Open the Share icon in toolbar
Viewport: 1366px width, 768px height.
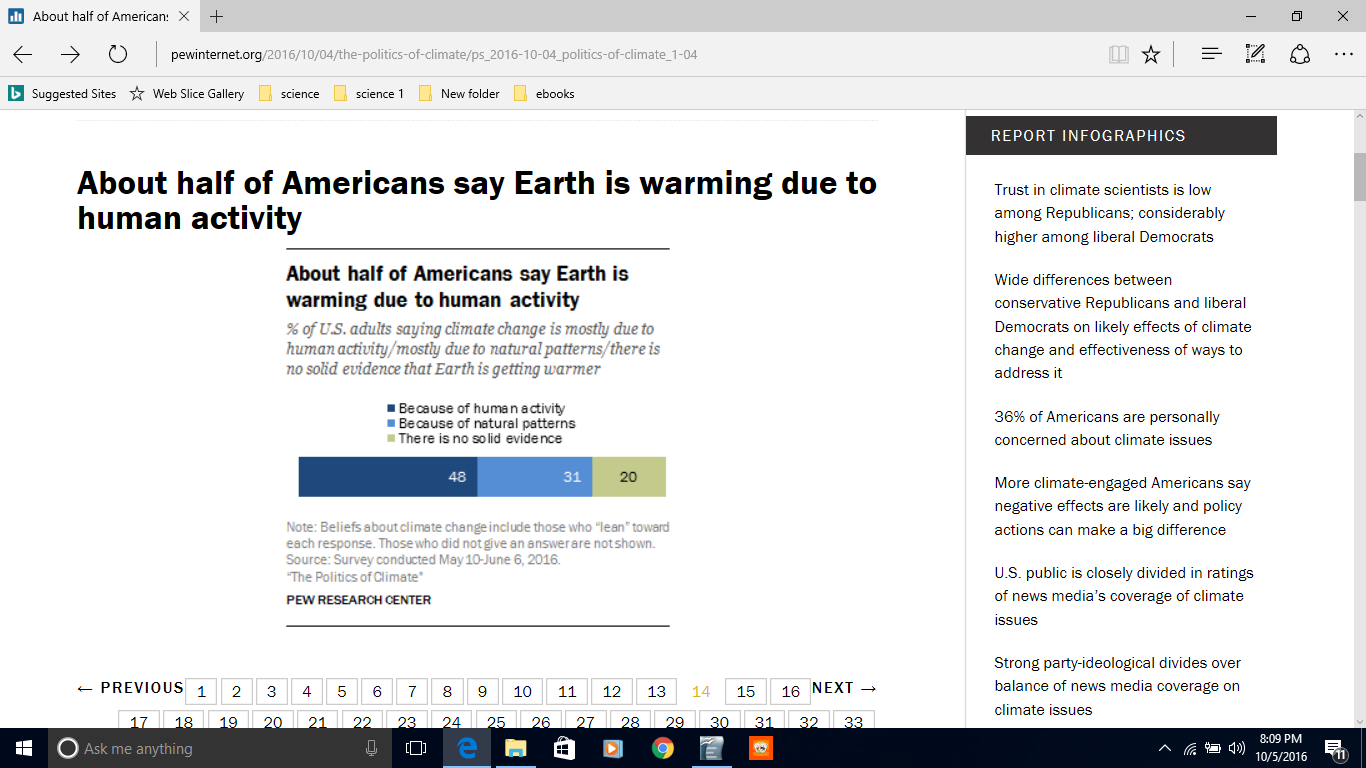pyautogui.click(x=1299, y=54)
